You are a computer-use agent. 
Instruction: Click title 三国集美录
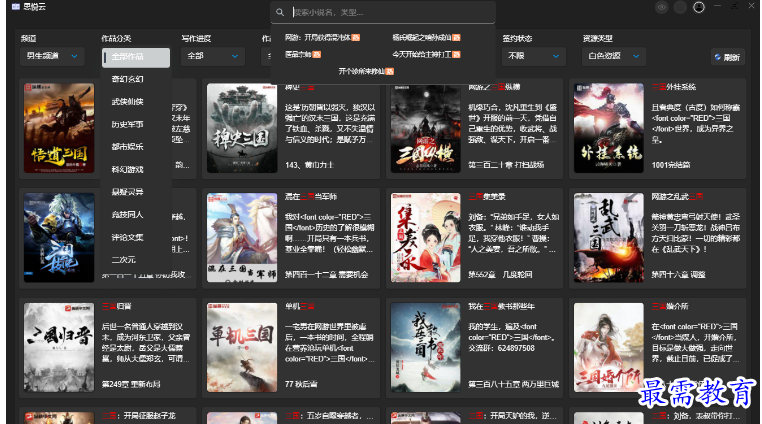click(x=487, y=197)
